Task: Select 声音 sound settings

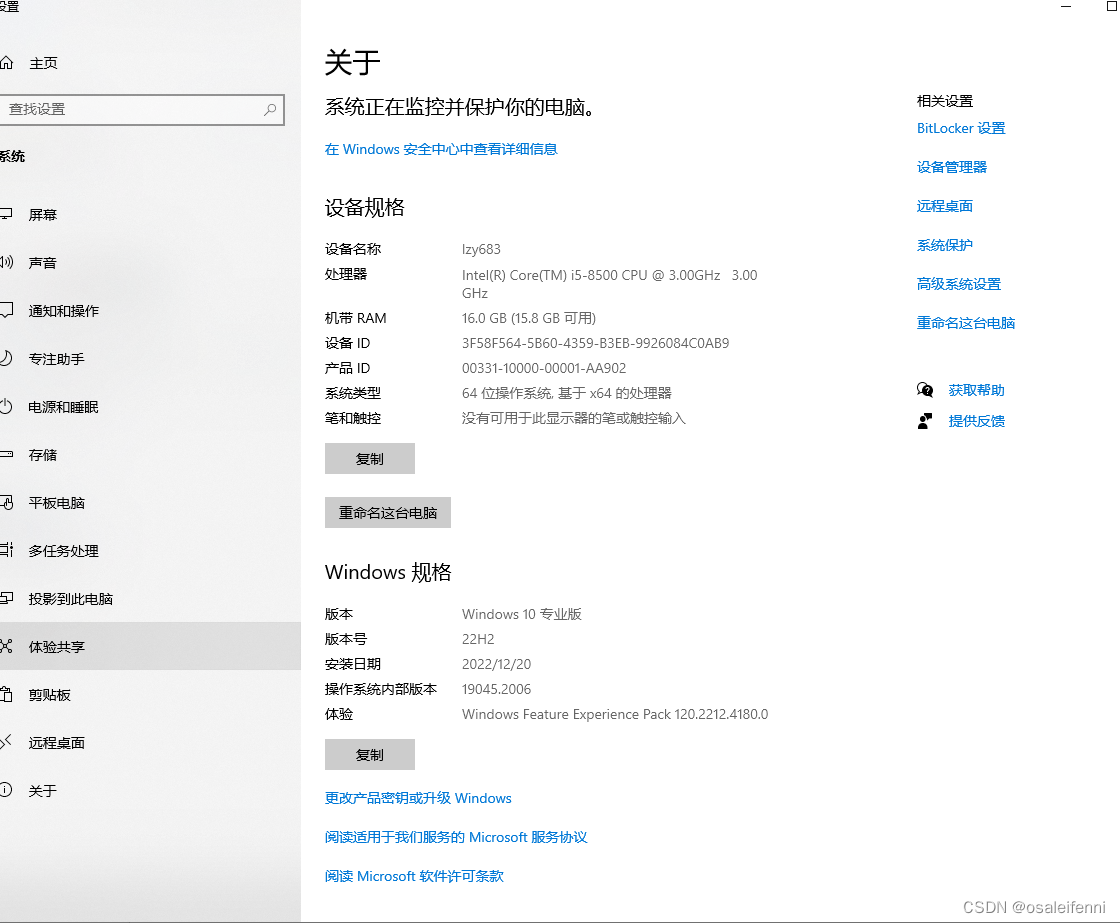Action: pyautogui.click(x=42, y=262)
